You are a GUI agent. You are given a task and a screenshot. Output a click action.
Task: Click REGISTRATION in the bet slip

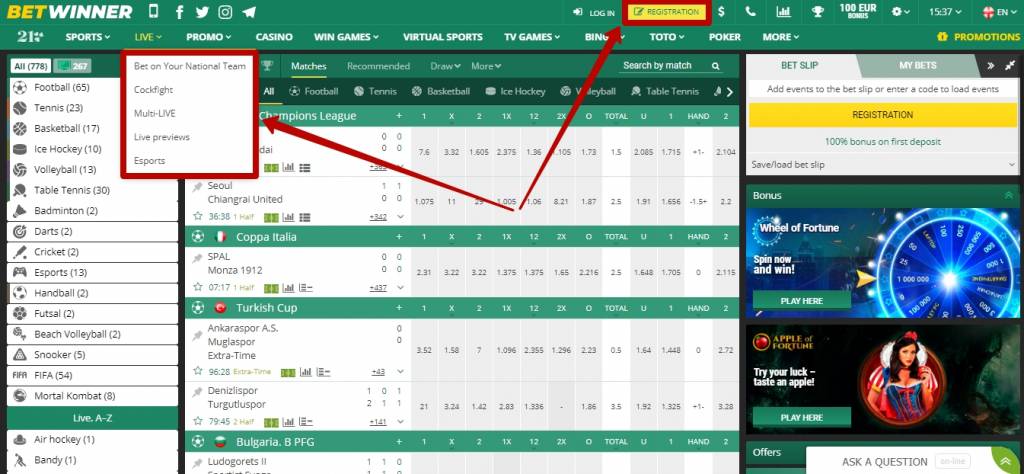(x=882, y=115)
